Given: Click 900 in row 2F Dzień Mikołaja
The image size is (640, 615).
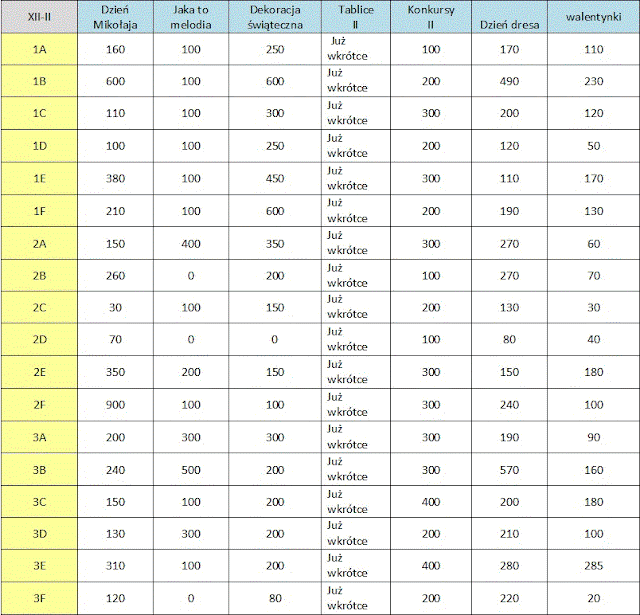Looking at the screenshot, I should click(116, 405).
